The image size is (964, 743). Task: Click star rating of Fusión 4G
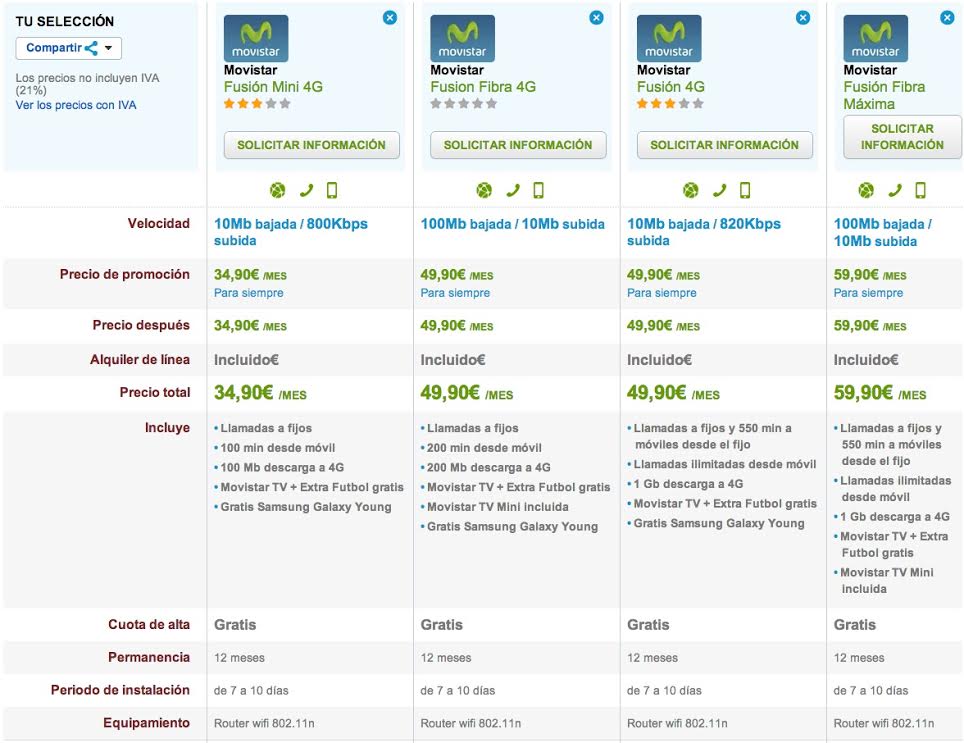click(670, 103)
